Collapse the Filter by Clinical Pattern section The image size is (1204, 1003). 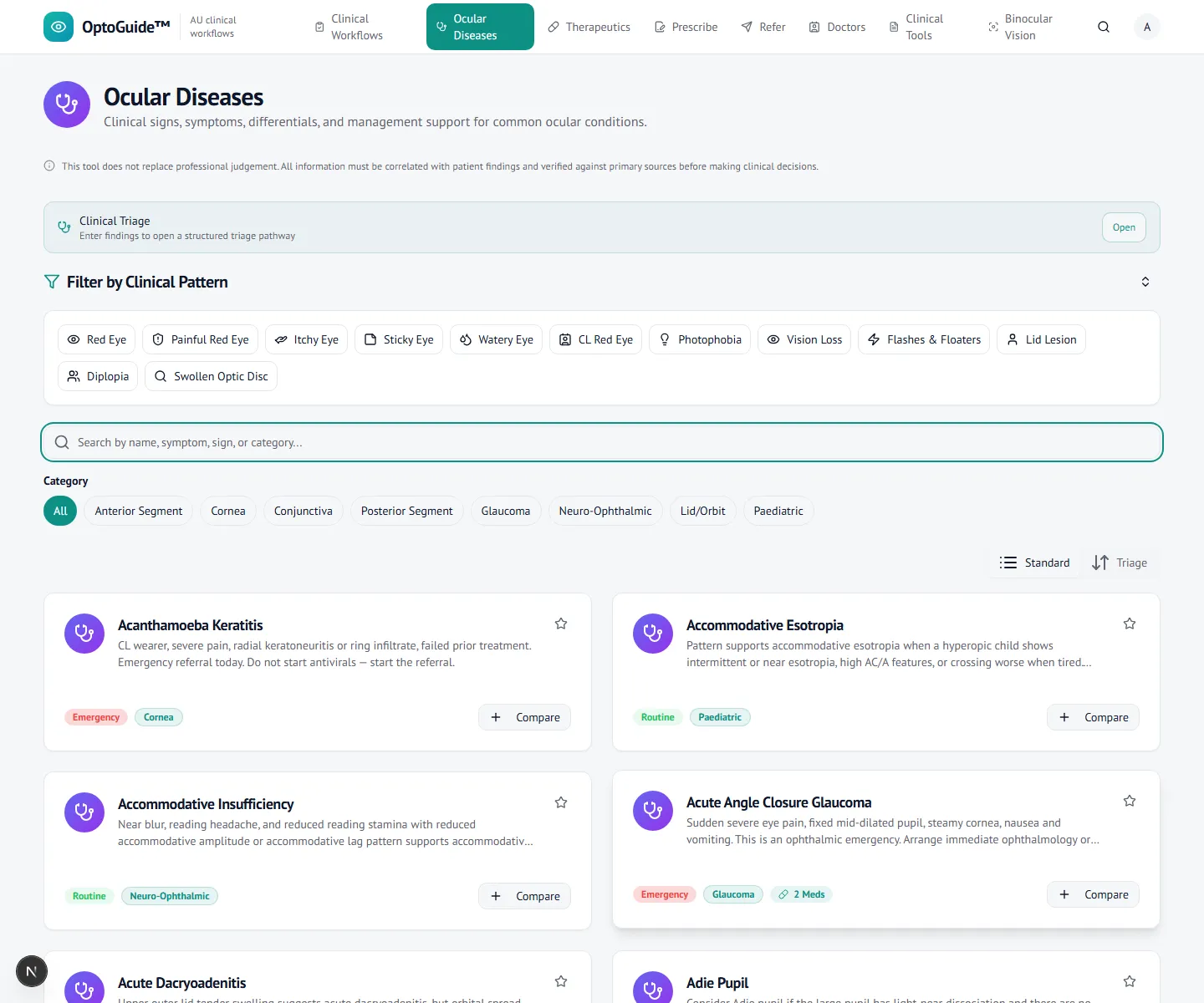[x=1145, y=282]
